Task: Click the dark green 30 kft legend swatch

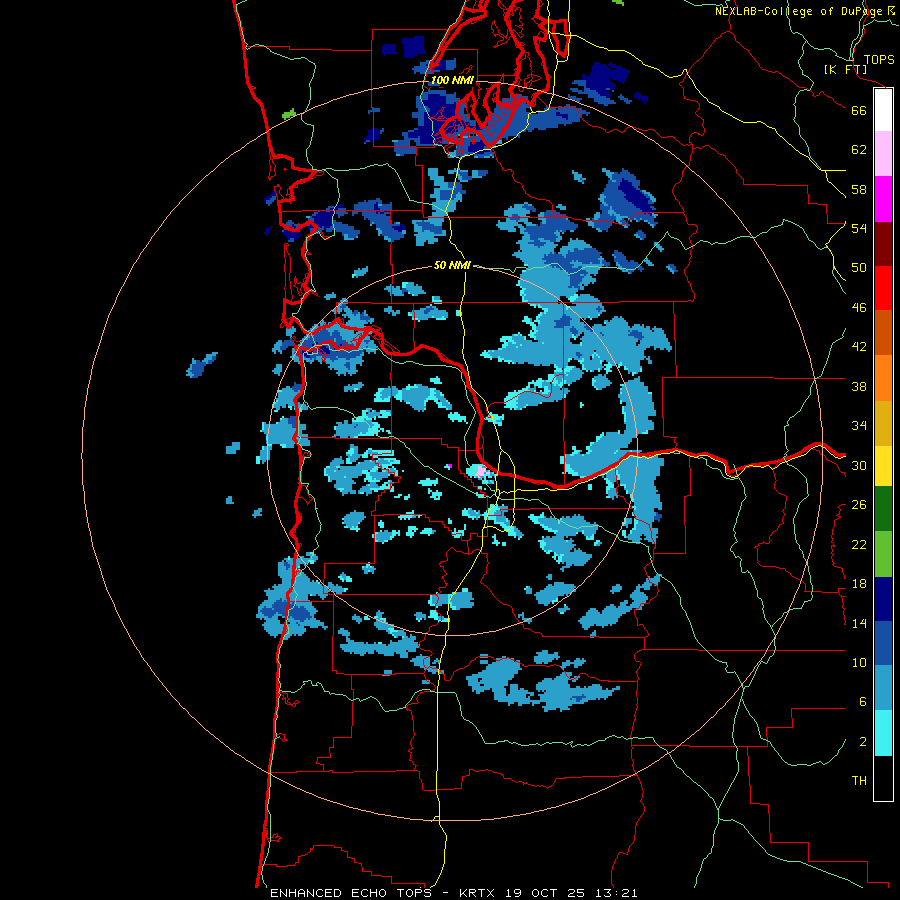Action: [883, 509]
